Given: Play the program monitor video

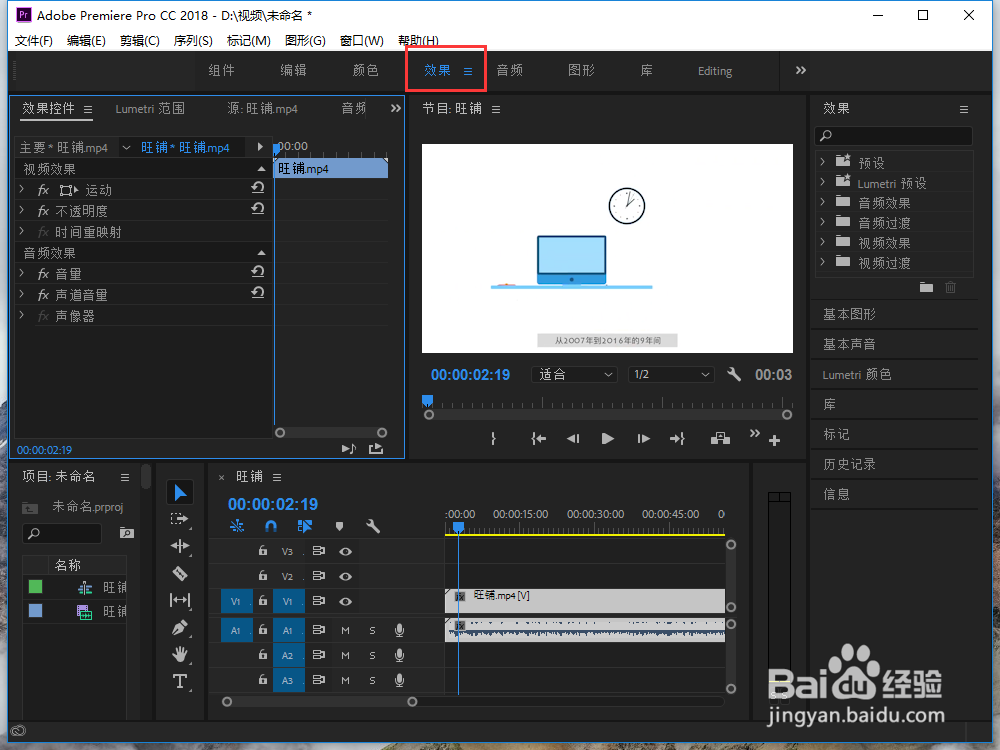Looking at the screenshot, I should click(x=607, y=439).
